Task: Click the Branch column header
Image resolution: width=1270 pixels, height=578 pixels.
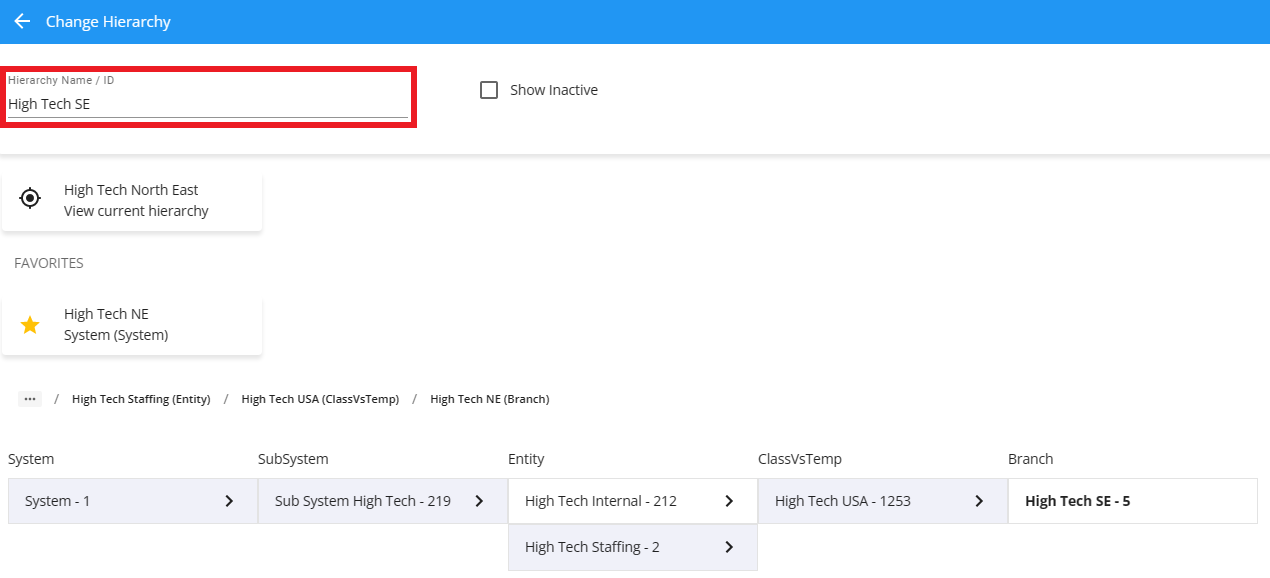Action: [1031, 459]
